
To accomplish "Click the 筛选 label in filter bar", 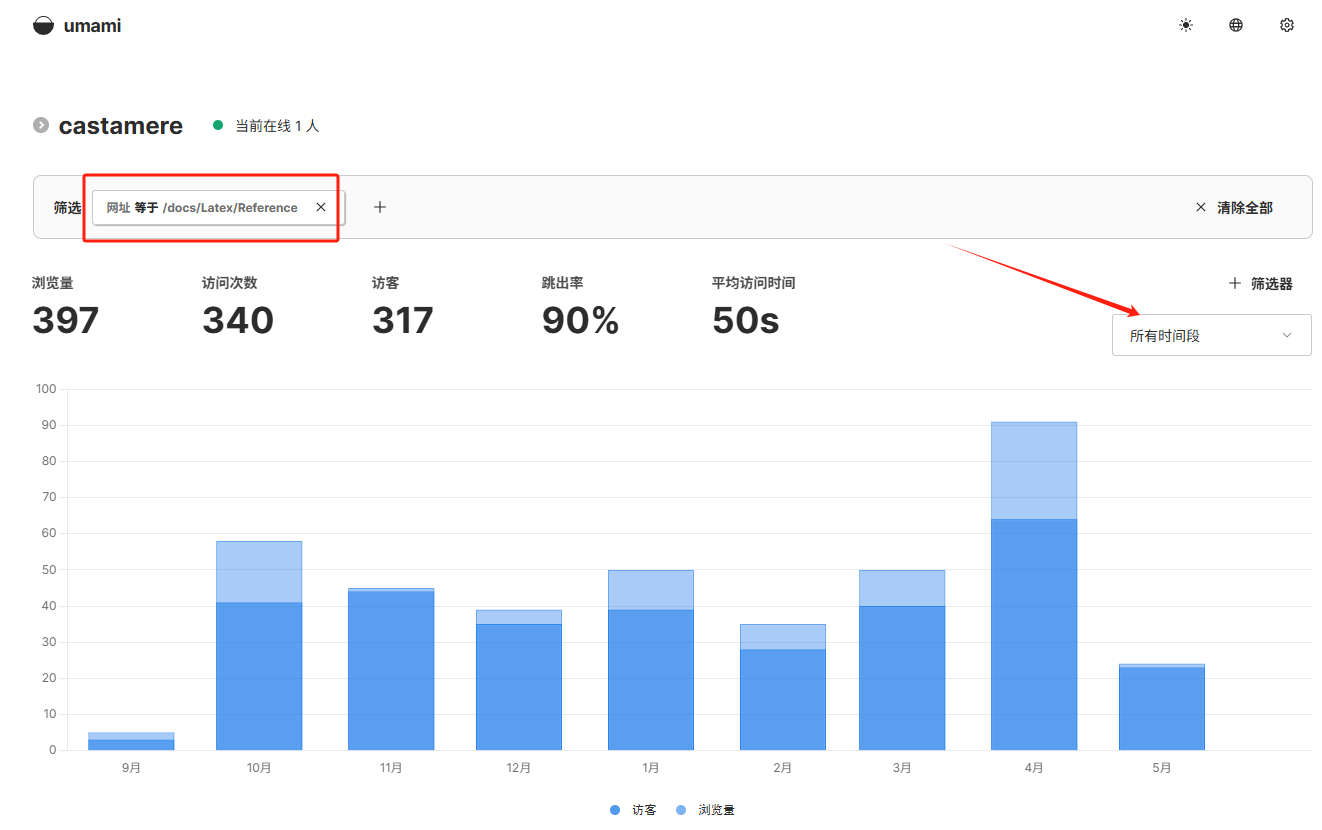I will tap(67, 207).
